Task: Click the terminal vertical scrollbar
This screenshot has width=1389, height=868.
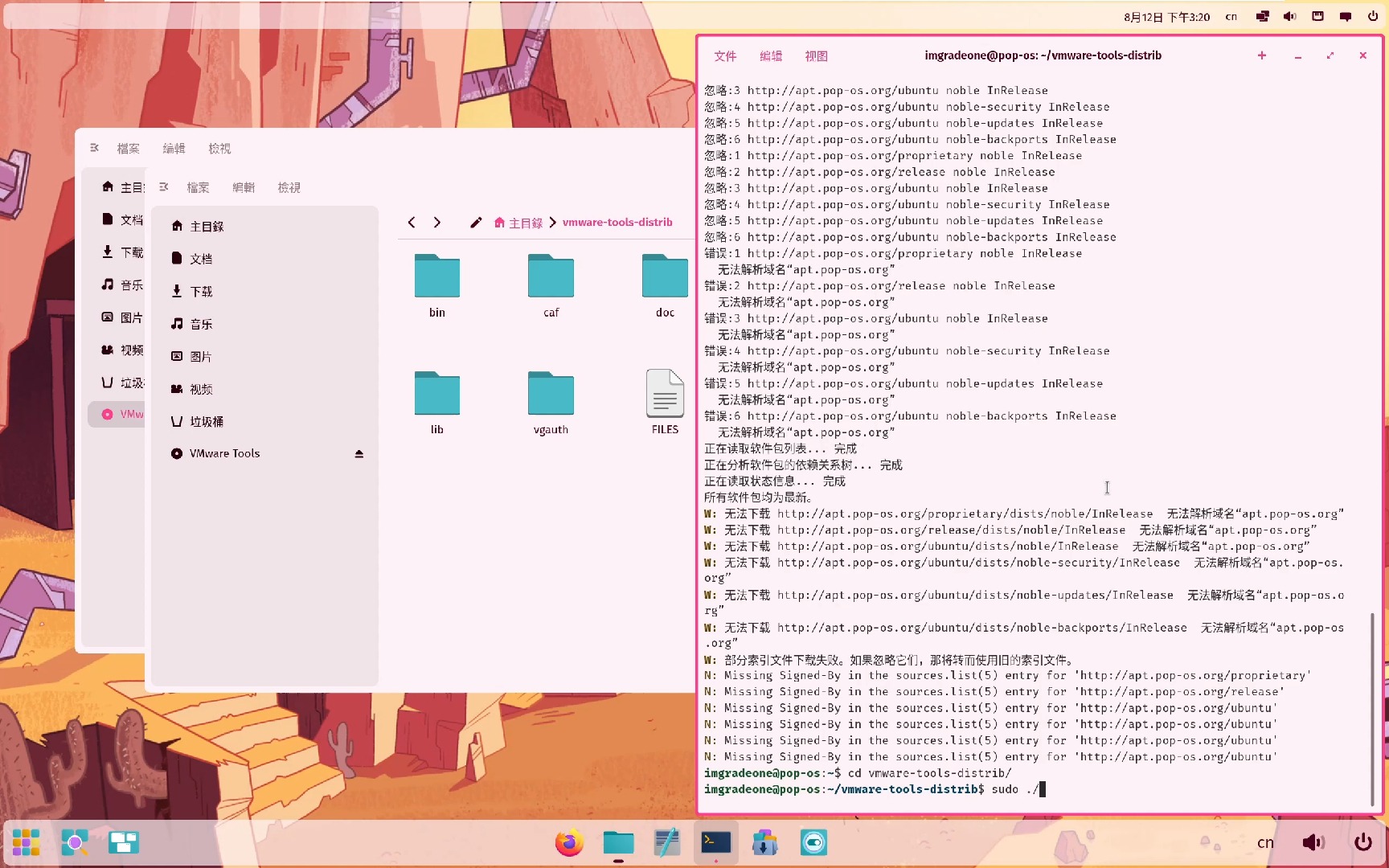Action: tap(1372, 709)
